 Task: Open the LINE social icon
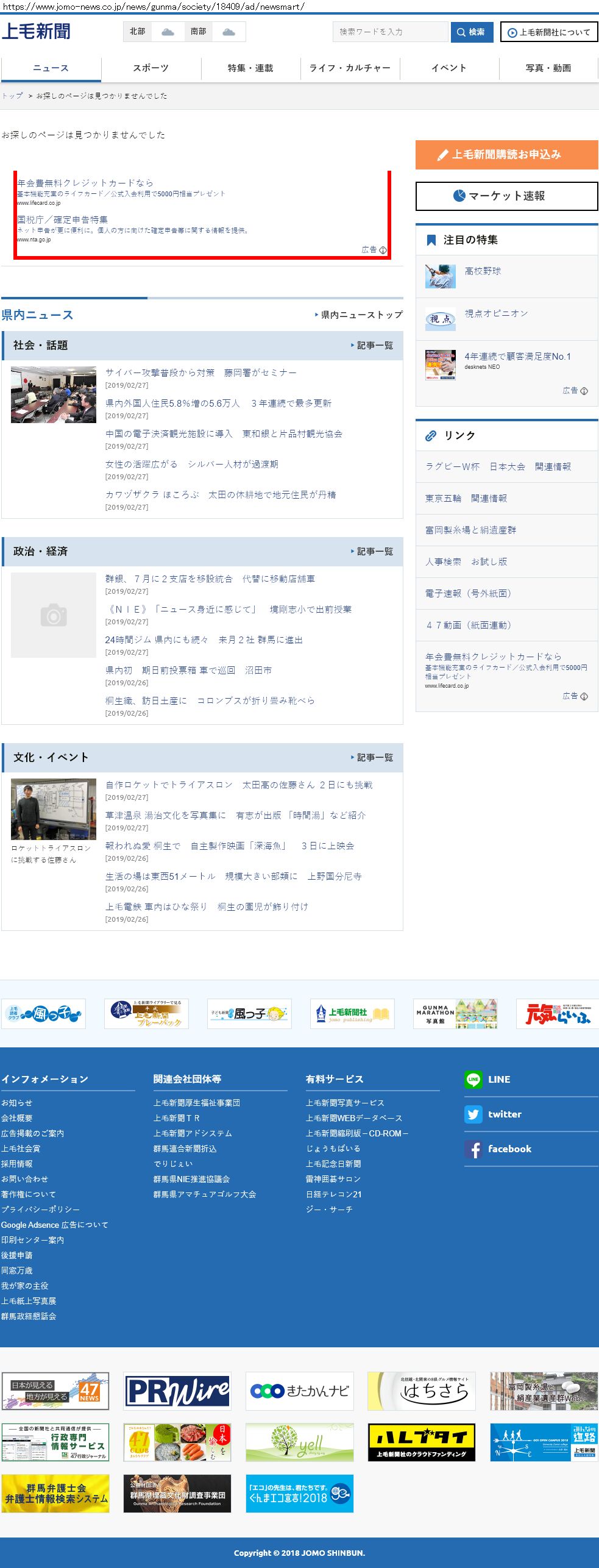(x=473, y=1079)
